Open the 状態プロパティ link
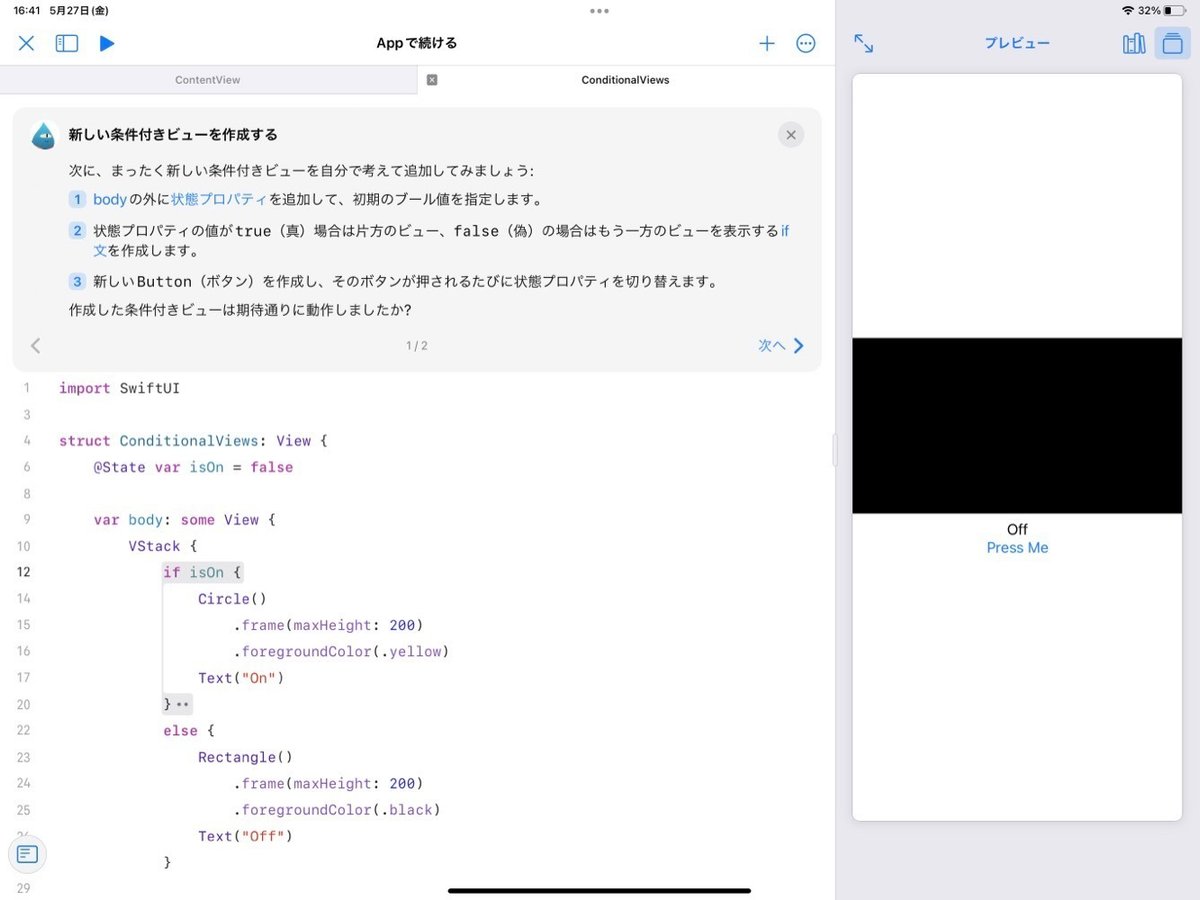 (219, 199)
